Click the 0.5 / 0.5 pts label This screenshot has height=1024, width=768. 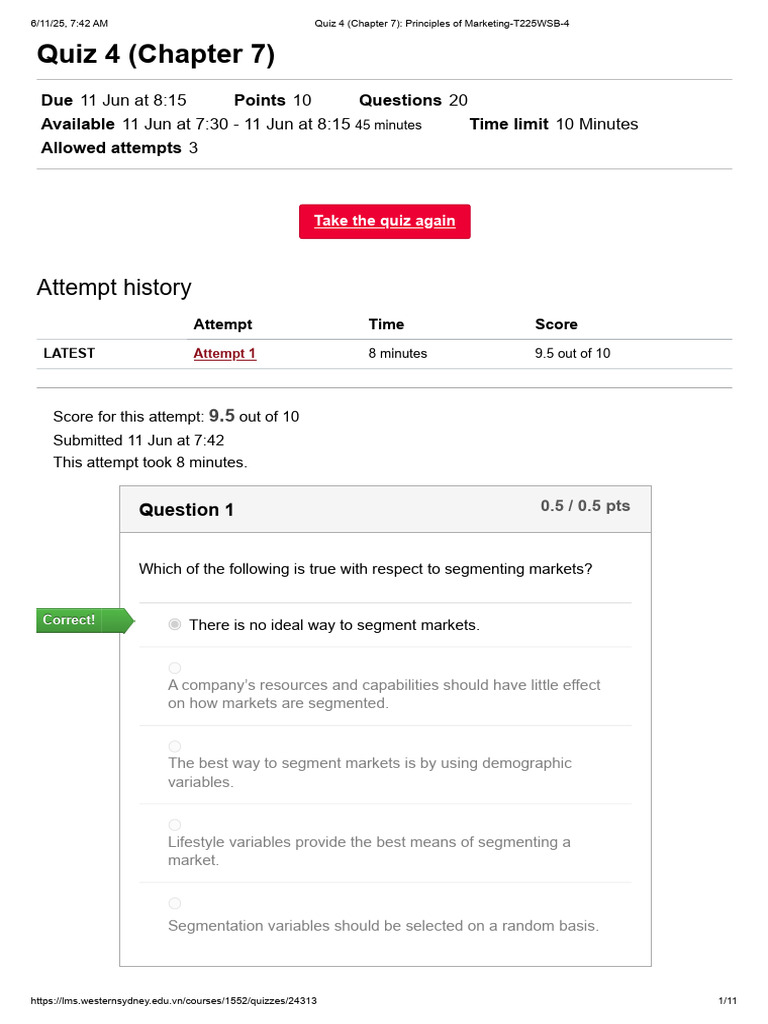coord(585,506)
